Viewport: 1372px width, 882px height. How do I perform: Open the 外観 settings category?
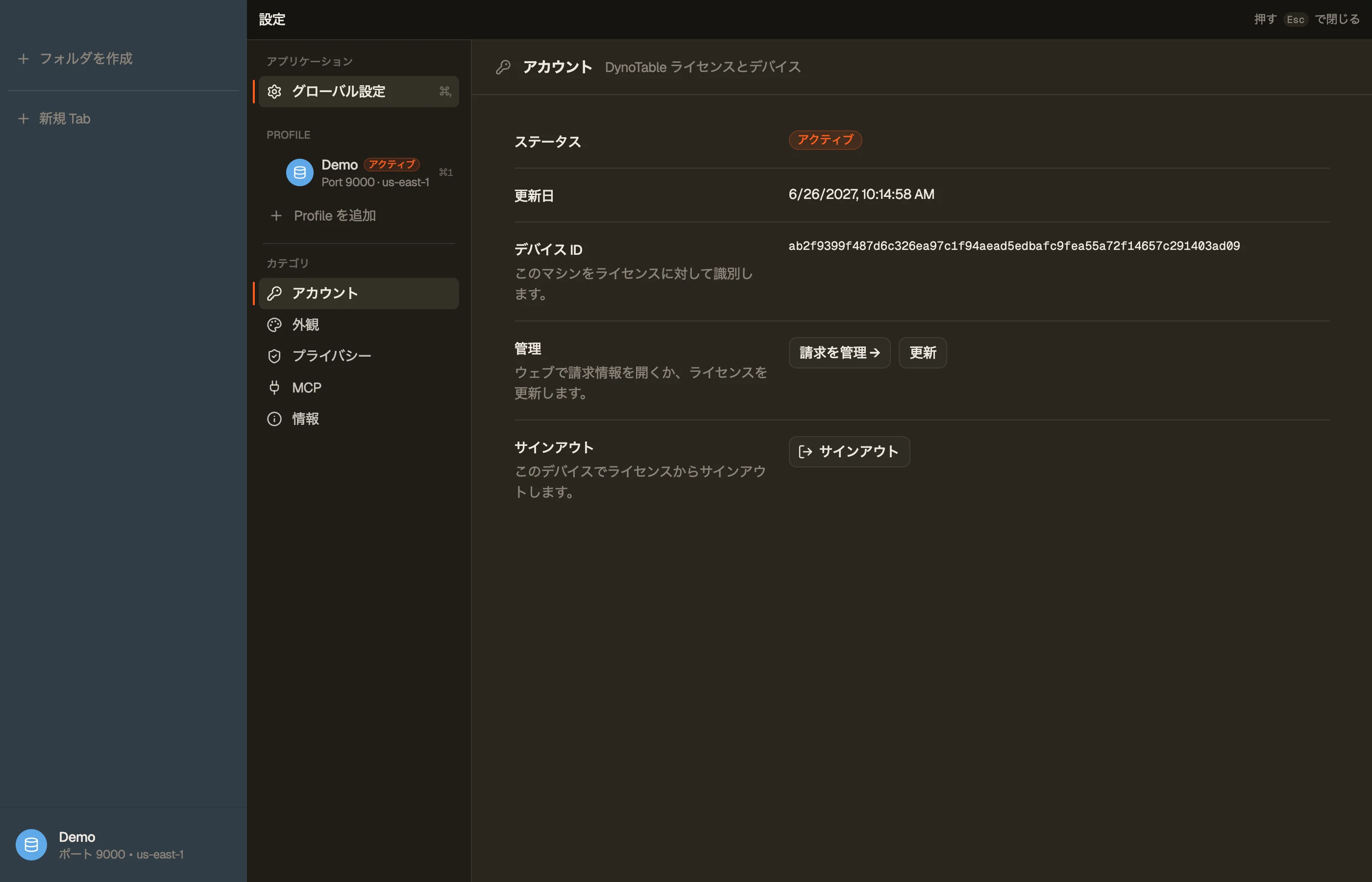[x=359, y=325]
